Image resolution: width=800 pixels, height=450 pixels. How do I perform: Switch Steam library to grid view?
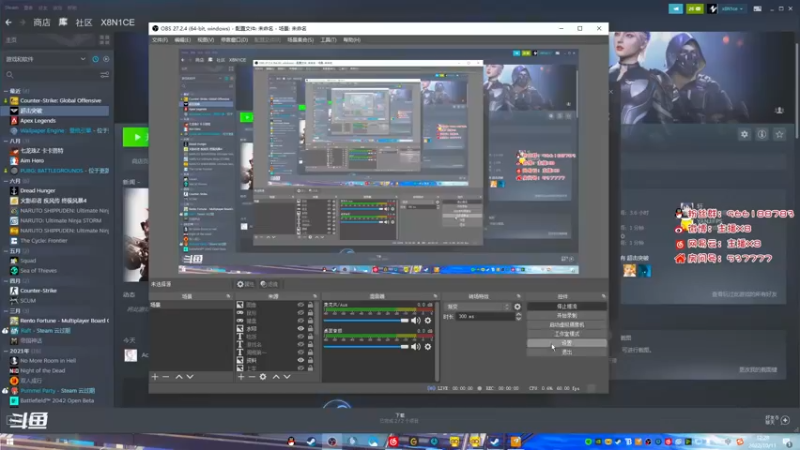point(105,40)
